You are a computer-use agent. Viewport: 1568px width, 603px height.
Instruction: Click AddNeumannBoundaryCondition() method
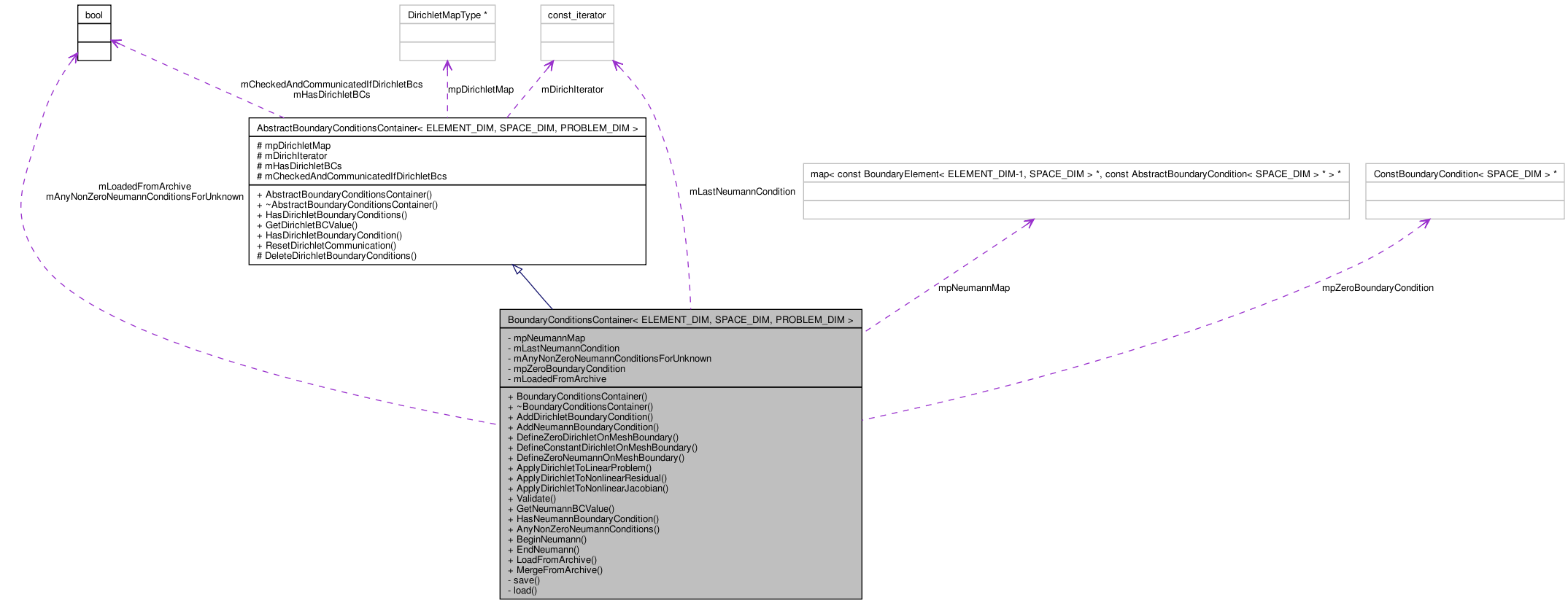pos(583,427)
